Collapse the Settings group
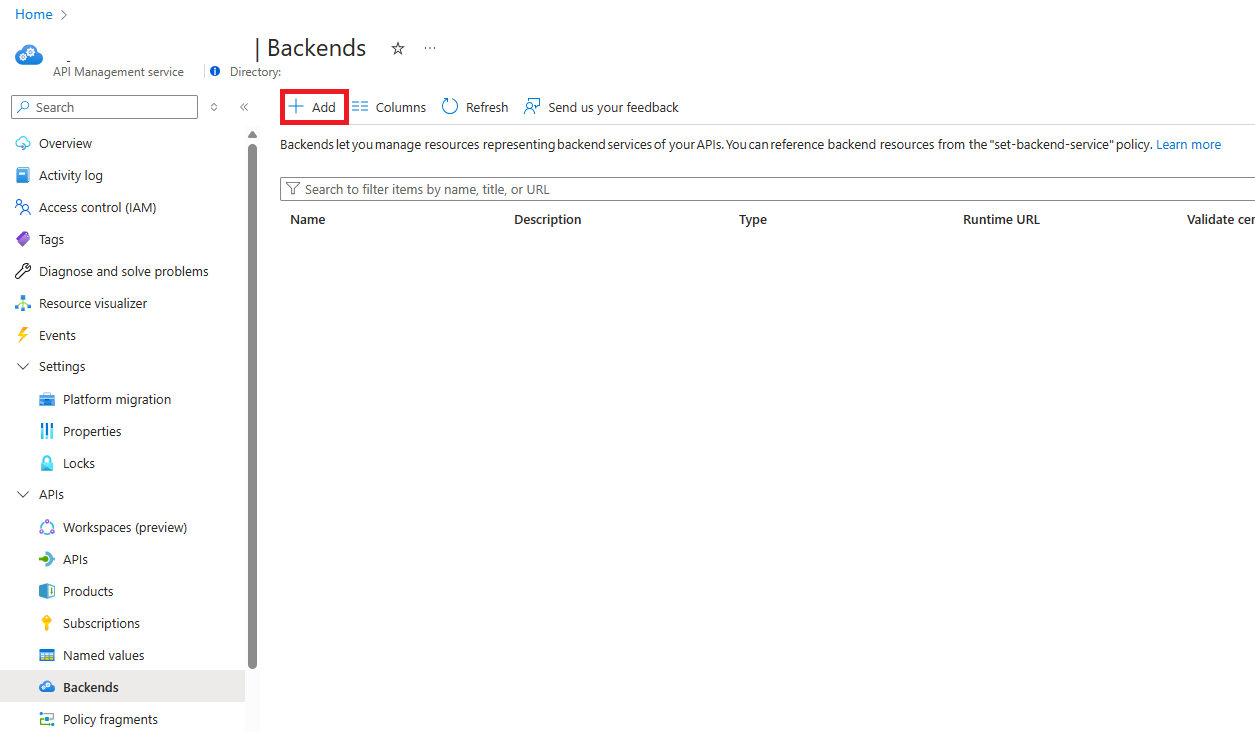This screenshot has height=732, width=1255. [22, 366]
